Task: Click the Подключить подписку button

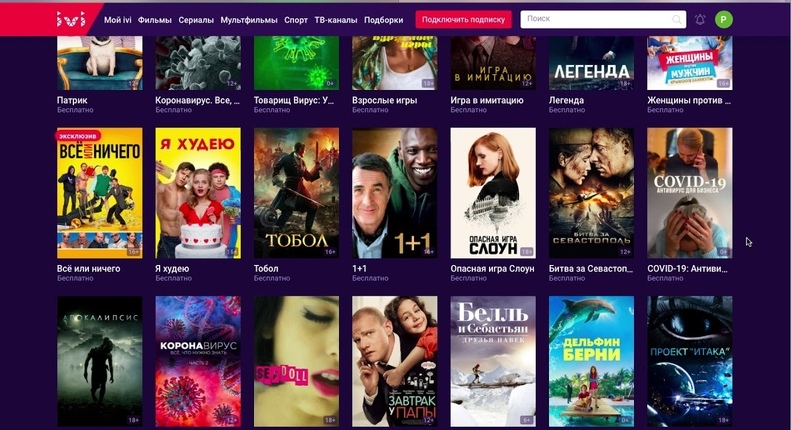Action: pos(463,20)
